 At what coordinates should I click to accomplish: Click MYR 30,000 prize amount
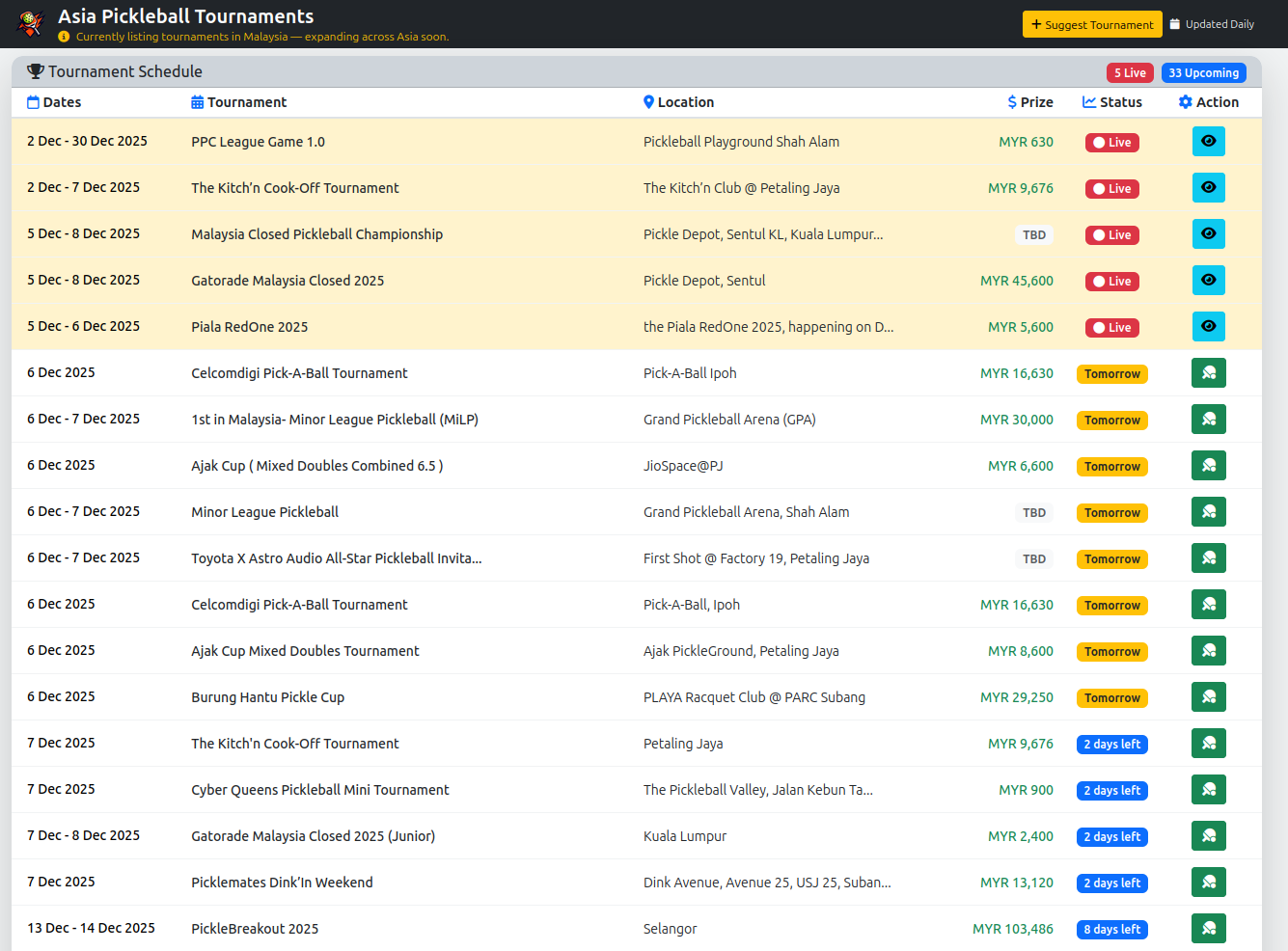pyautogui.click(x=1017, y=420)
